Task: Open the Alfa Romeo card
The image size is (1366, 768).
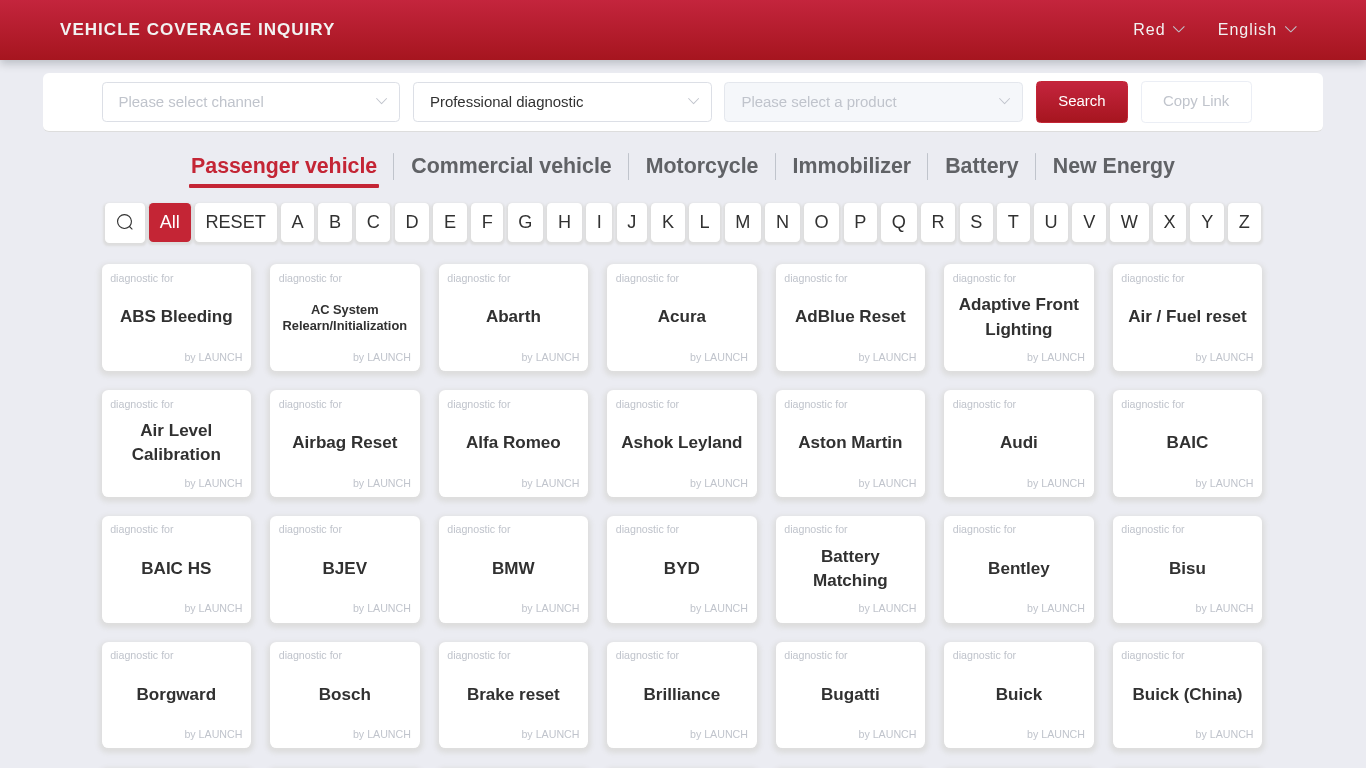Action: (513, 443)
